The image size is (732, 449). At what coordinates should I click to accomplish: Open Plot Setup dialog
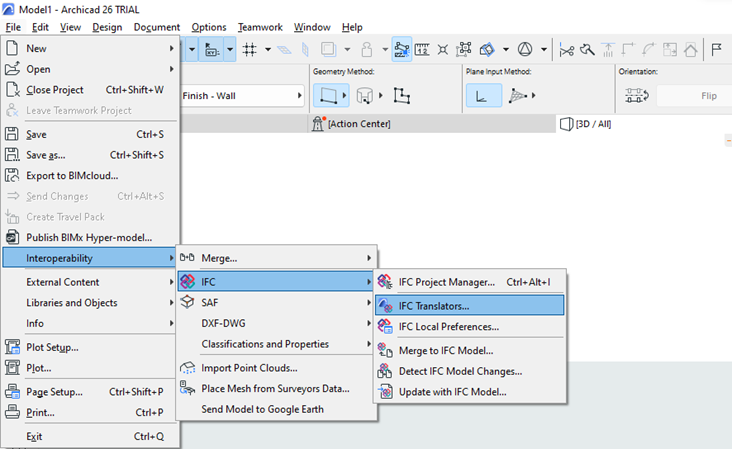[x=90, y=347]
